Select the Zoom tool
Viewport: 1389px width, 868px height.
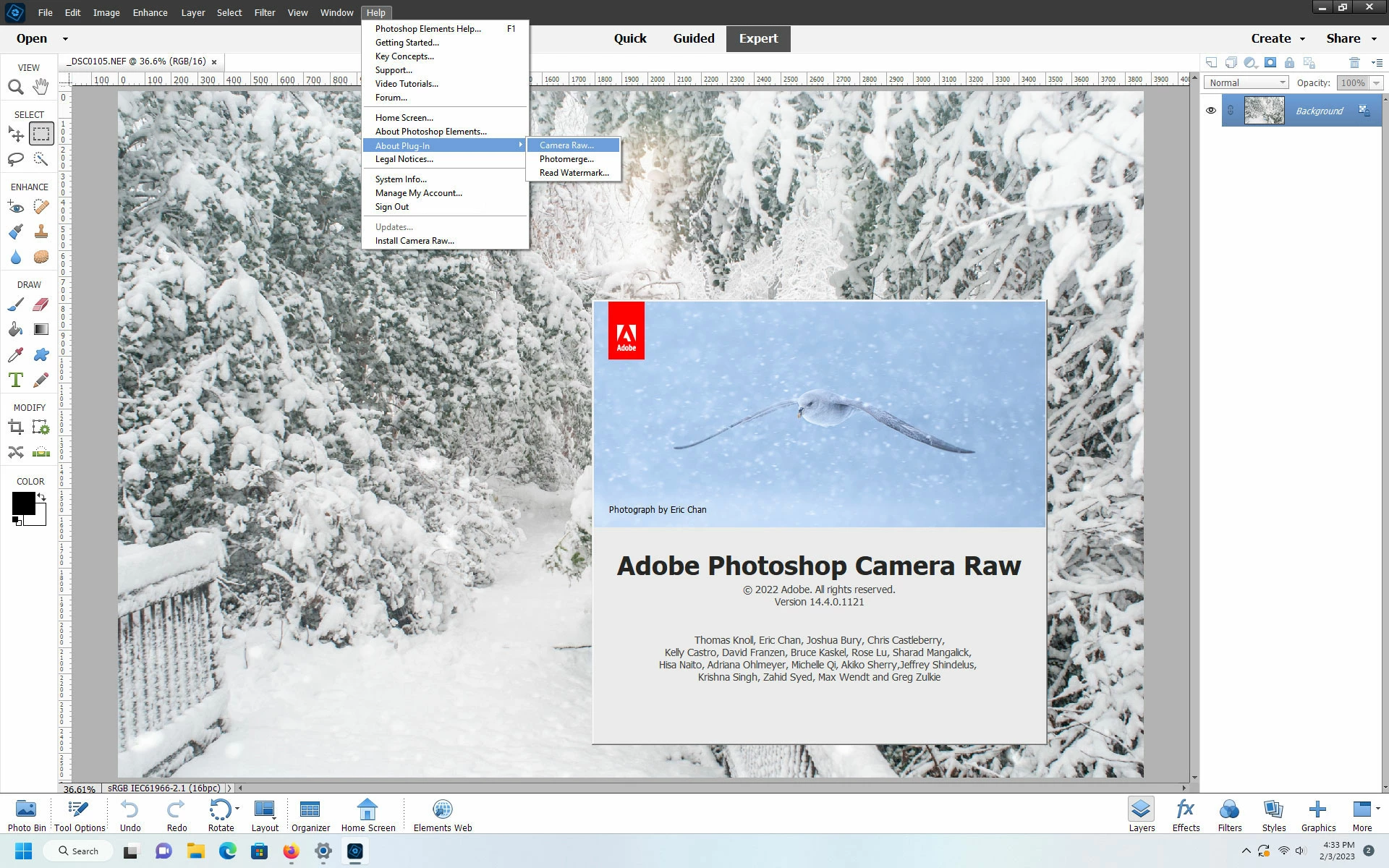pos(15,87)
